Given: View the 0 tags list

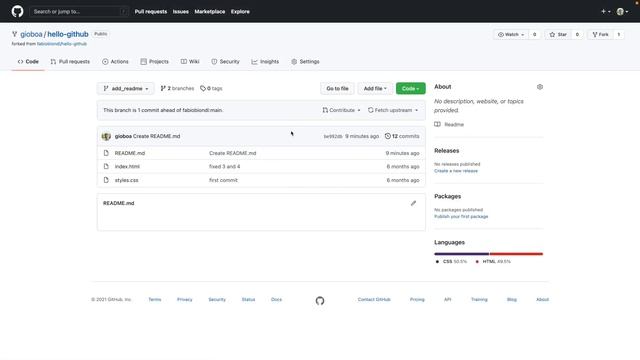Looking at the screenshot, I should 211,88.
